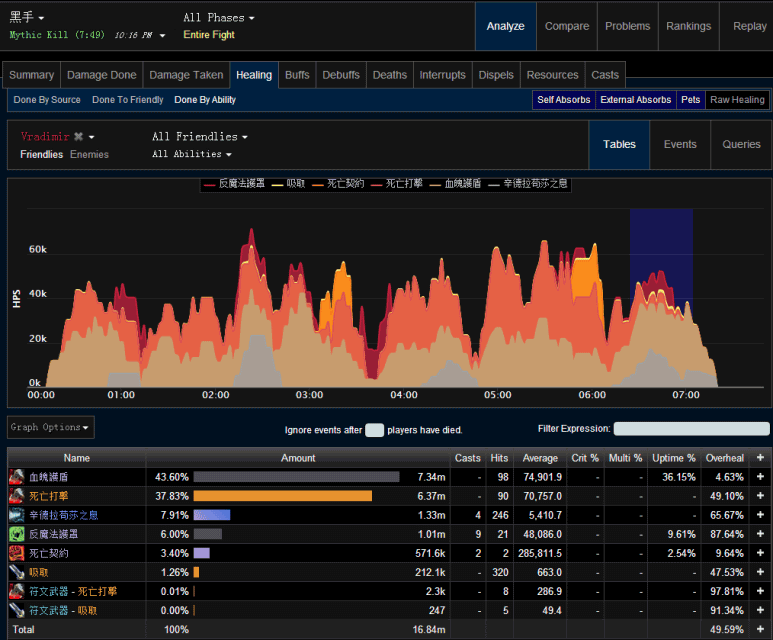773x640 pixels.
Task: Click the 符文武器 - 死亡打擊 icon
Action: (17, 591)
